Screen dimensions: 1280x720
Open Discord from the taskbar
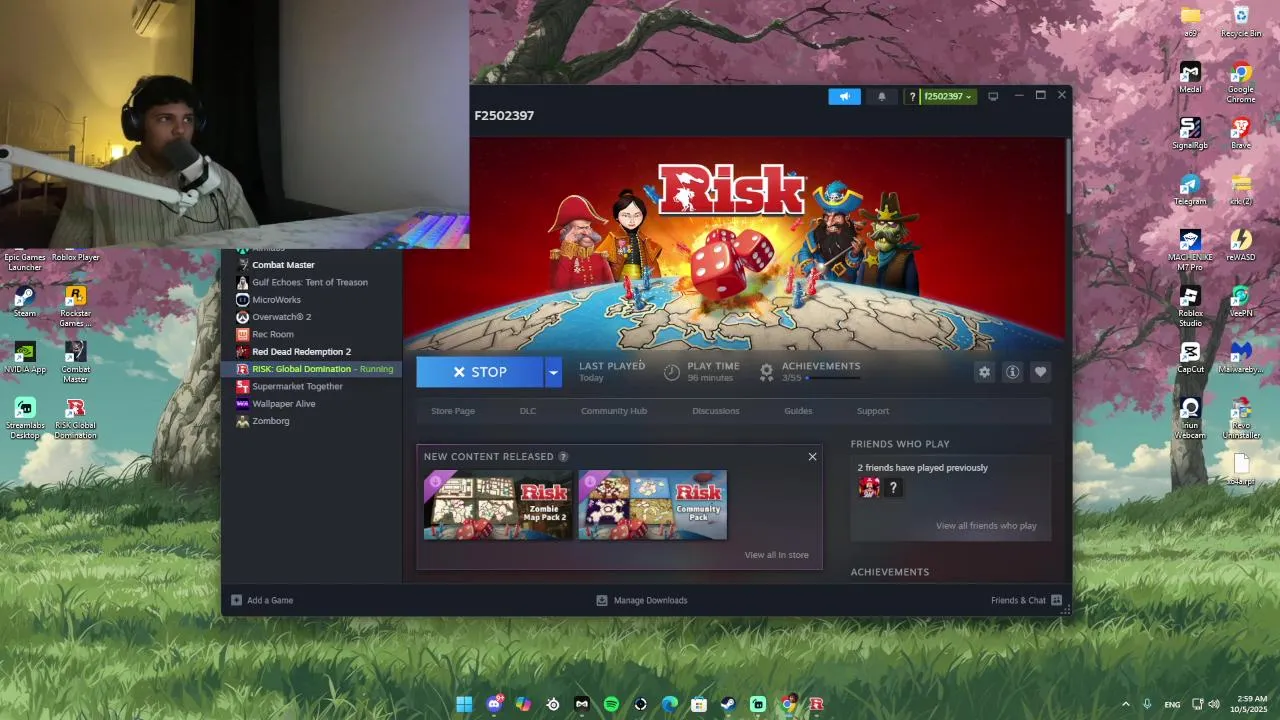pos(494,704)
